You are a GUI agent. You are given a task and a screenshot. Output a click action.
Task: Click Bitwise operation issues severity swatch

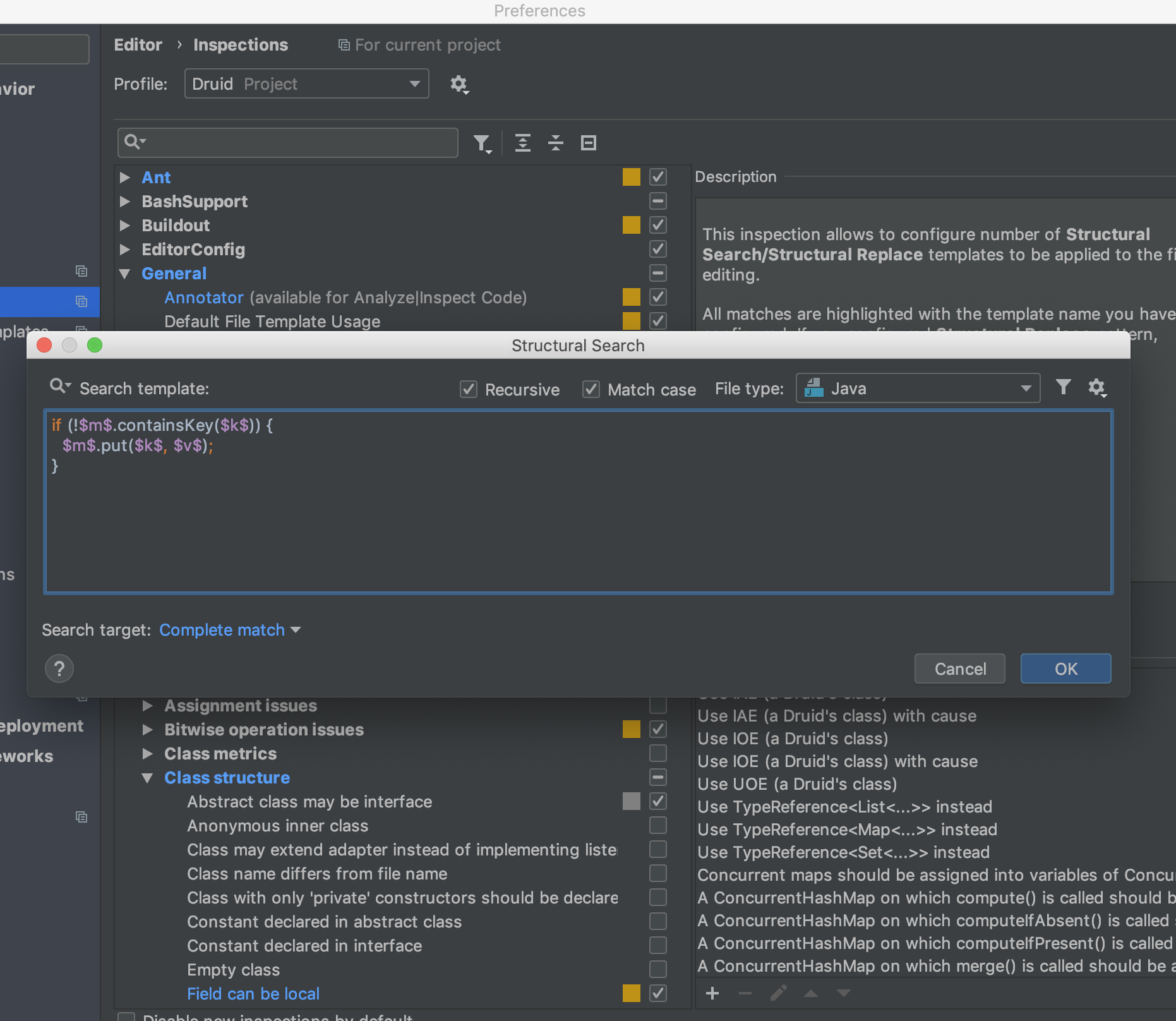click(632, 729)
